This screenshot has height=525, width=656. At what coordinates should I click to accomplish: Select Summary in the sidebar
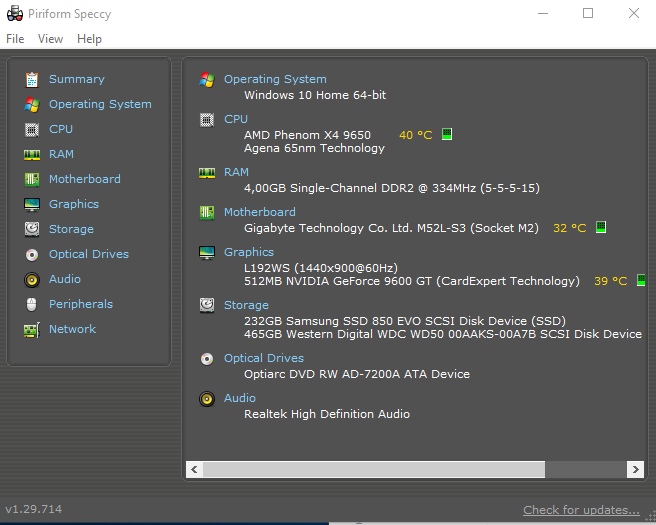pyautogui.click(x=77, y=79)
